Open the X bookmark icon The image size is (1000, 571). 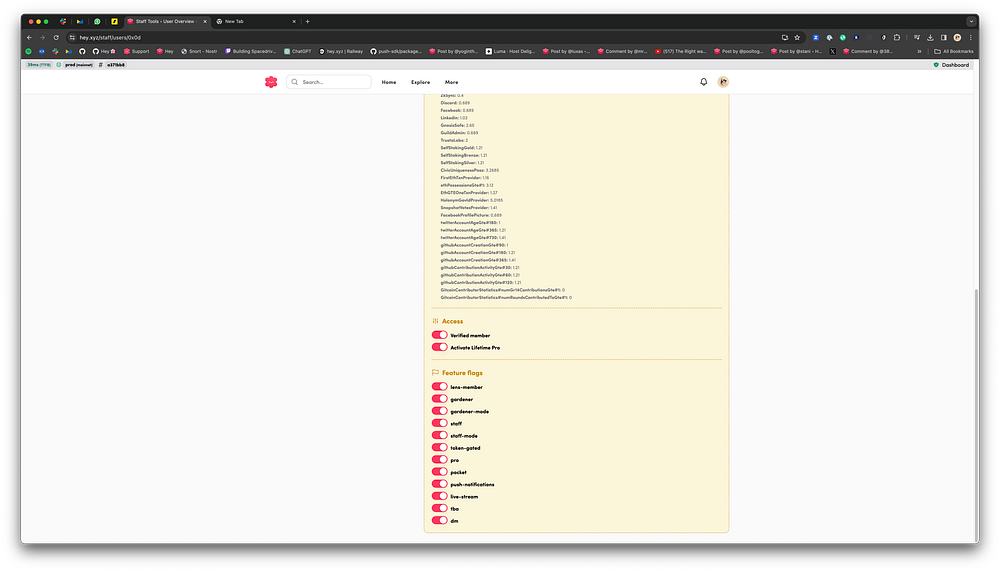point(832,51)
